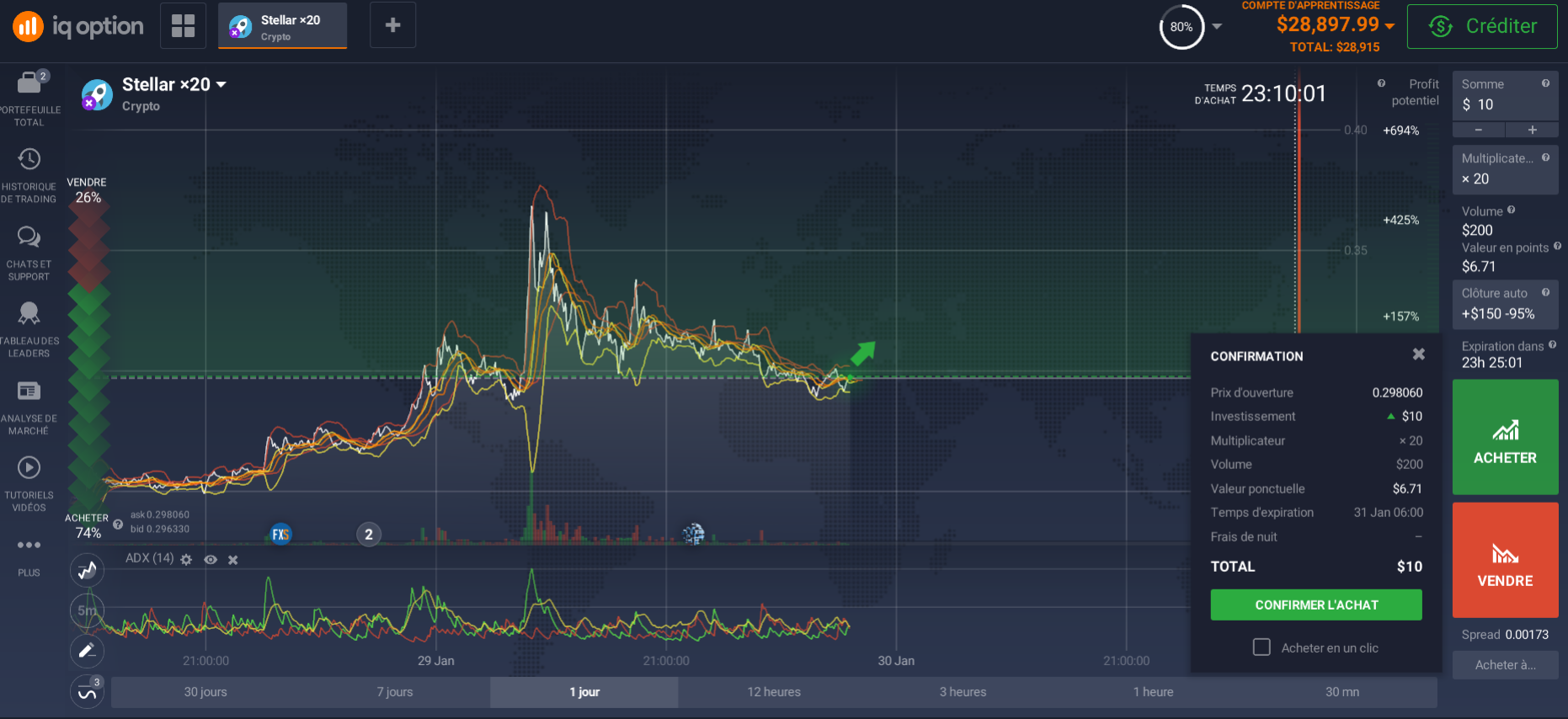Select the 1 heure timeframe

coord(1153,692)
